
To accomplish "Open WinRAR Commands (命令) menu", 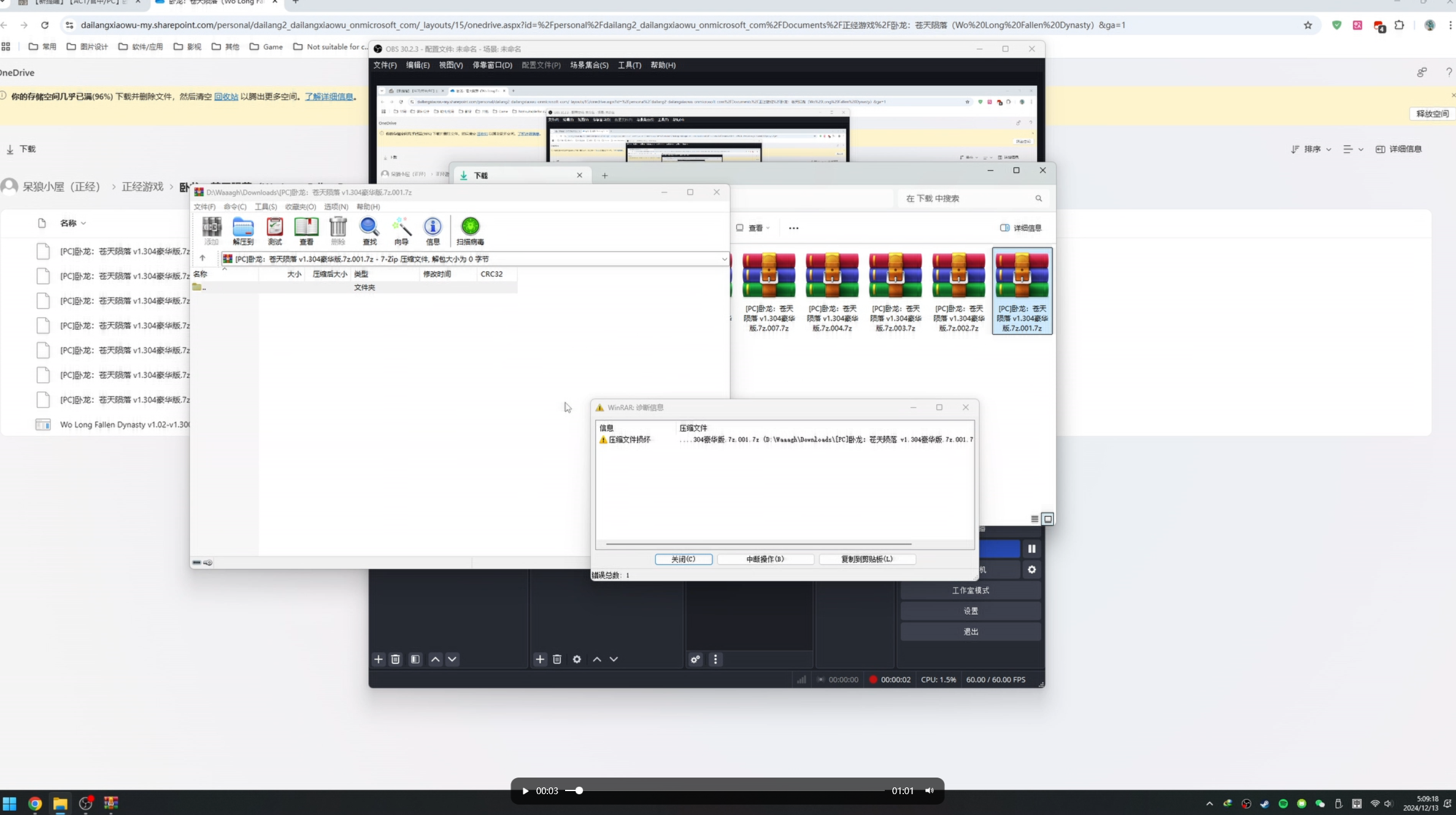I will point(235,207).
